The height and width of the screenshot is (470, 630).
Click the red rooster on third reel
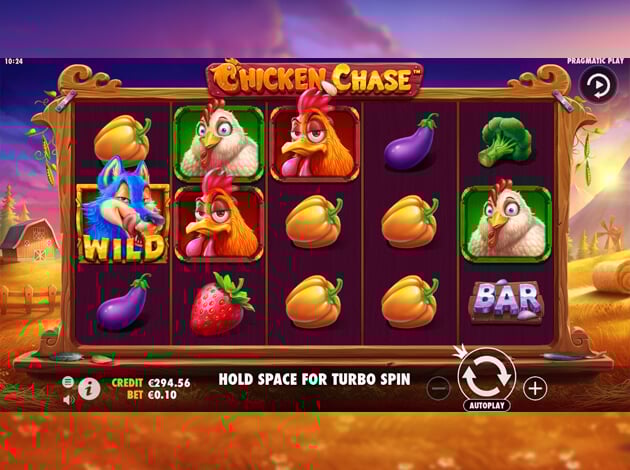[x=315, y=137]
